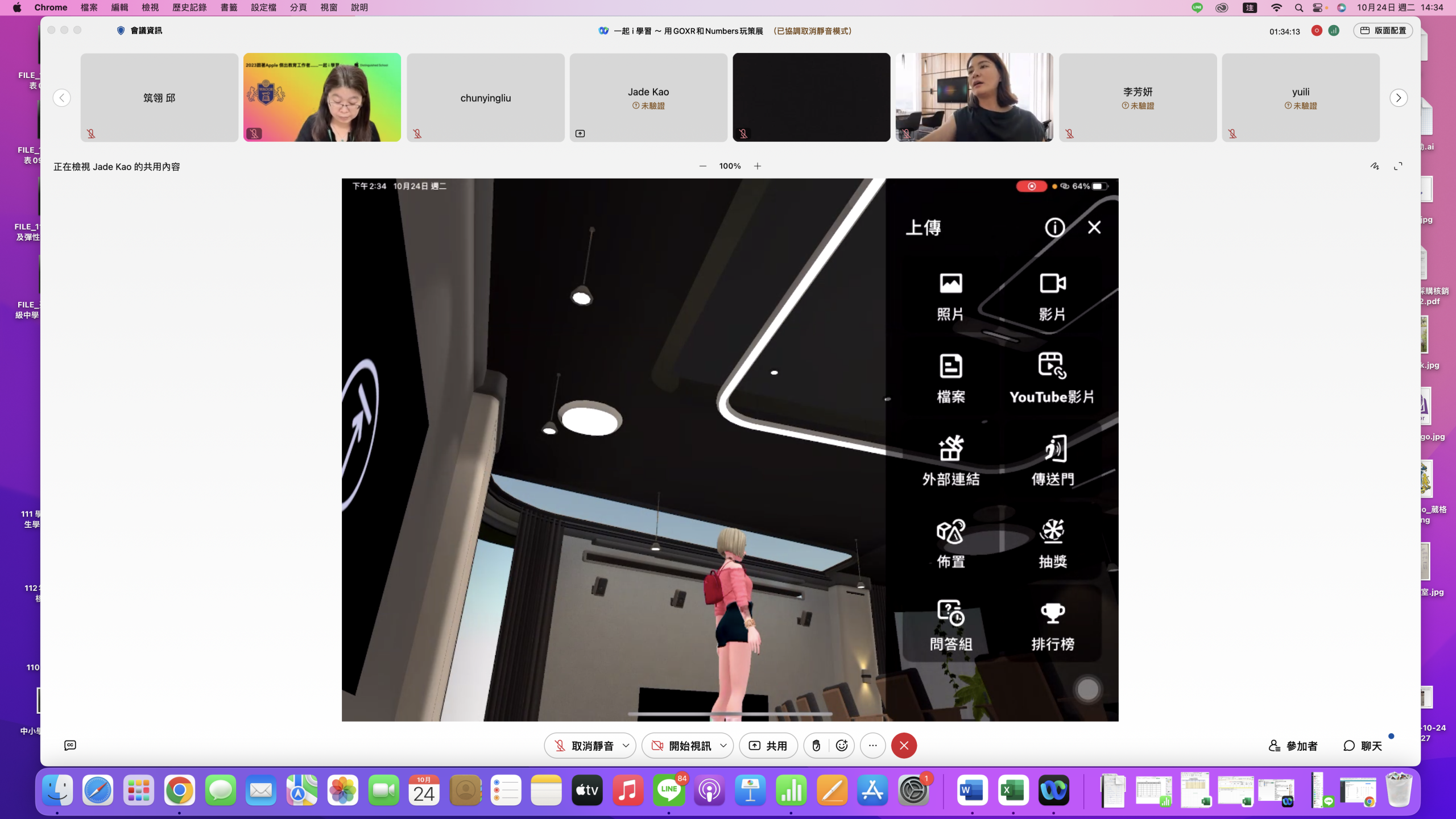Expand video options arrow beside 開始視訊

click(x=723, y=746)
